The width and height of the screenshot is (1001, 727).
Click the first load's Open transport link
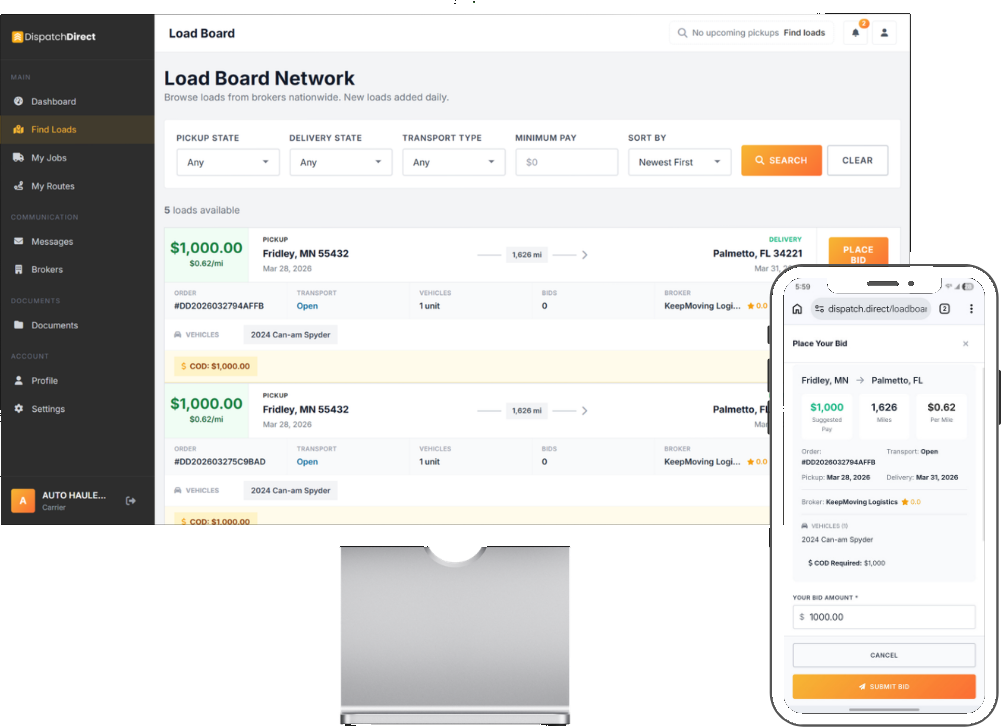click(307, 306)
